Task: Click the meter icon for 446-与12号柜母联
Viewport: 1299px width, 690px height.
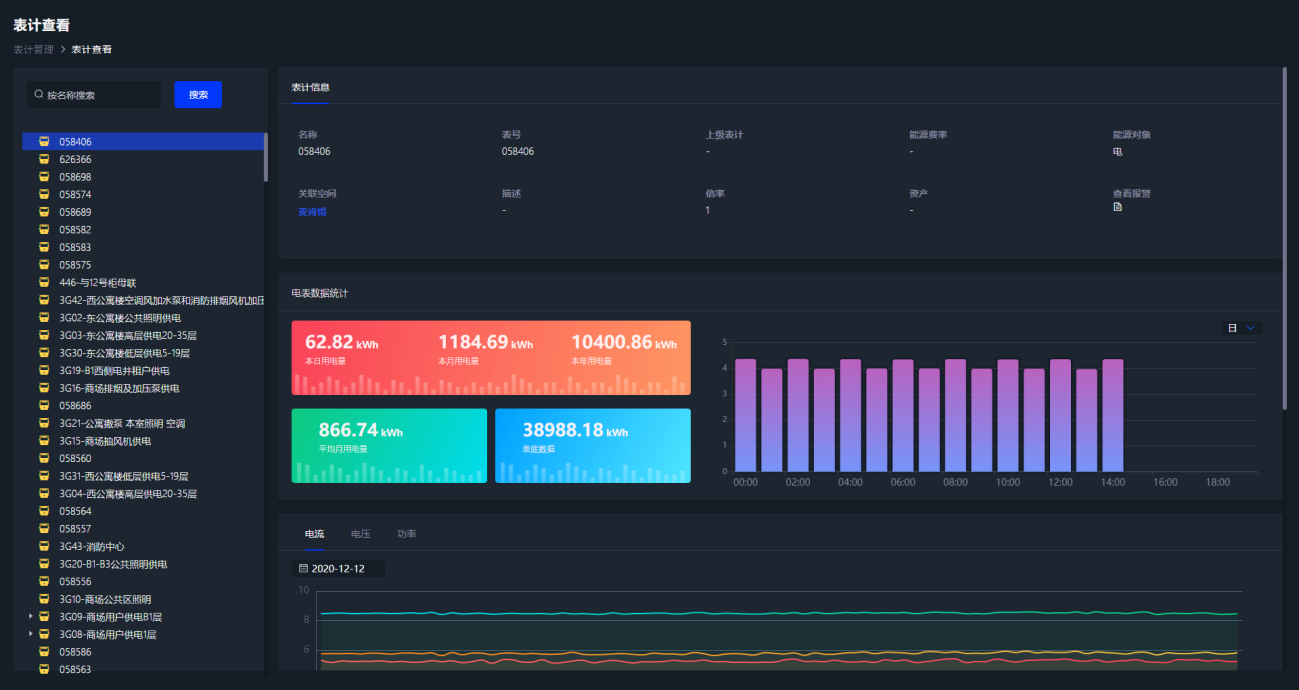Action: tap(44, 283)
